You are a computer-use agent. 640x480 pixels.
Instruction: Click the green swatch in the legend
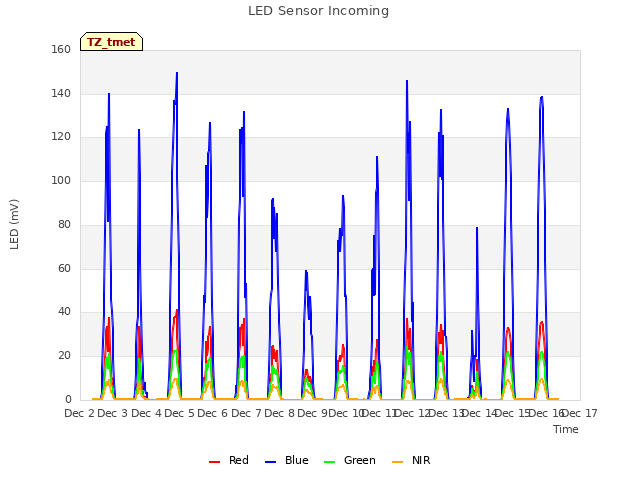(x=329, y=461)
